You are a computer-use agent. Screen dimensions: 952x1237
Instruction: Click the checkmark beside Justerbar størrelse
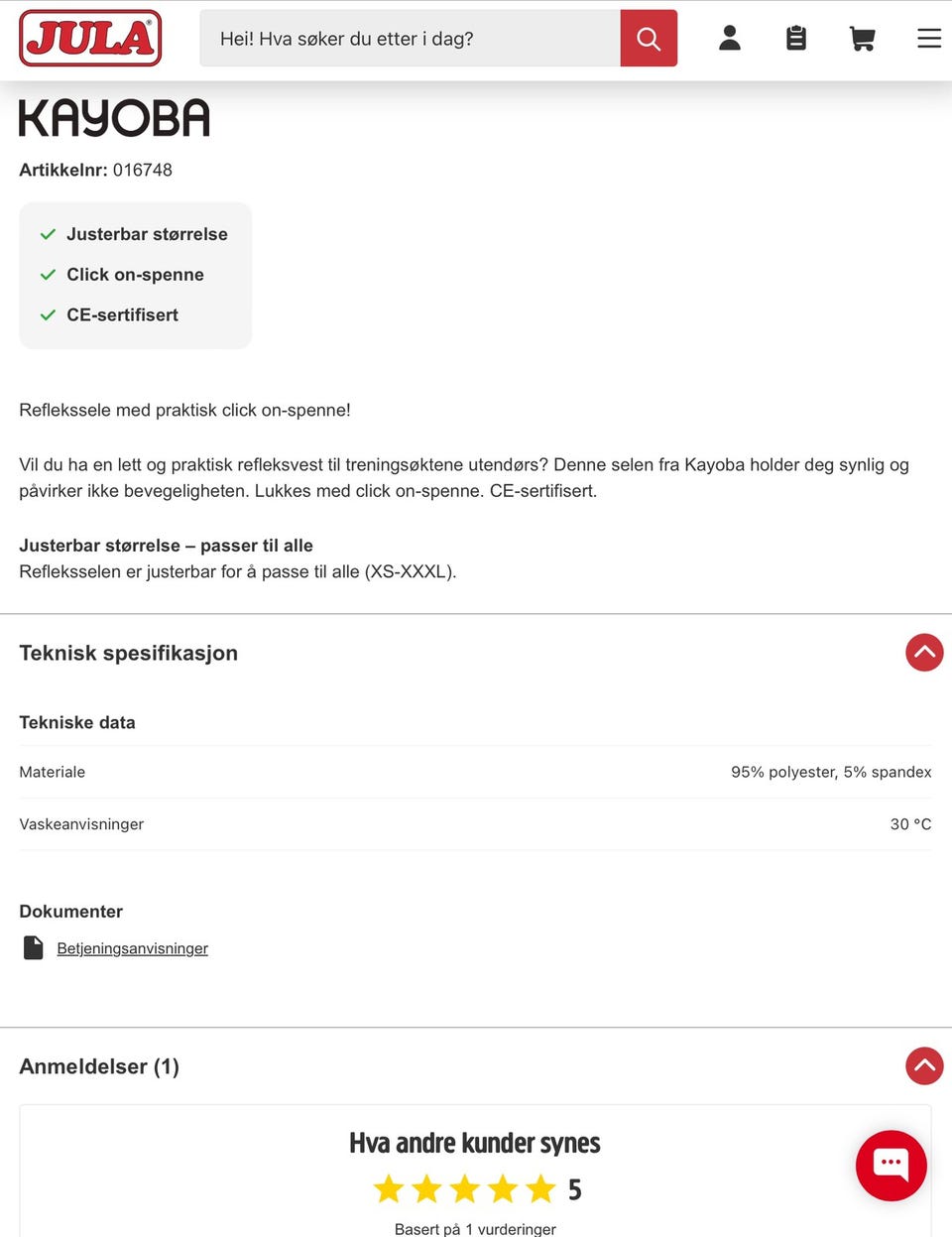coord(47,233)
